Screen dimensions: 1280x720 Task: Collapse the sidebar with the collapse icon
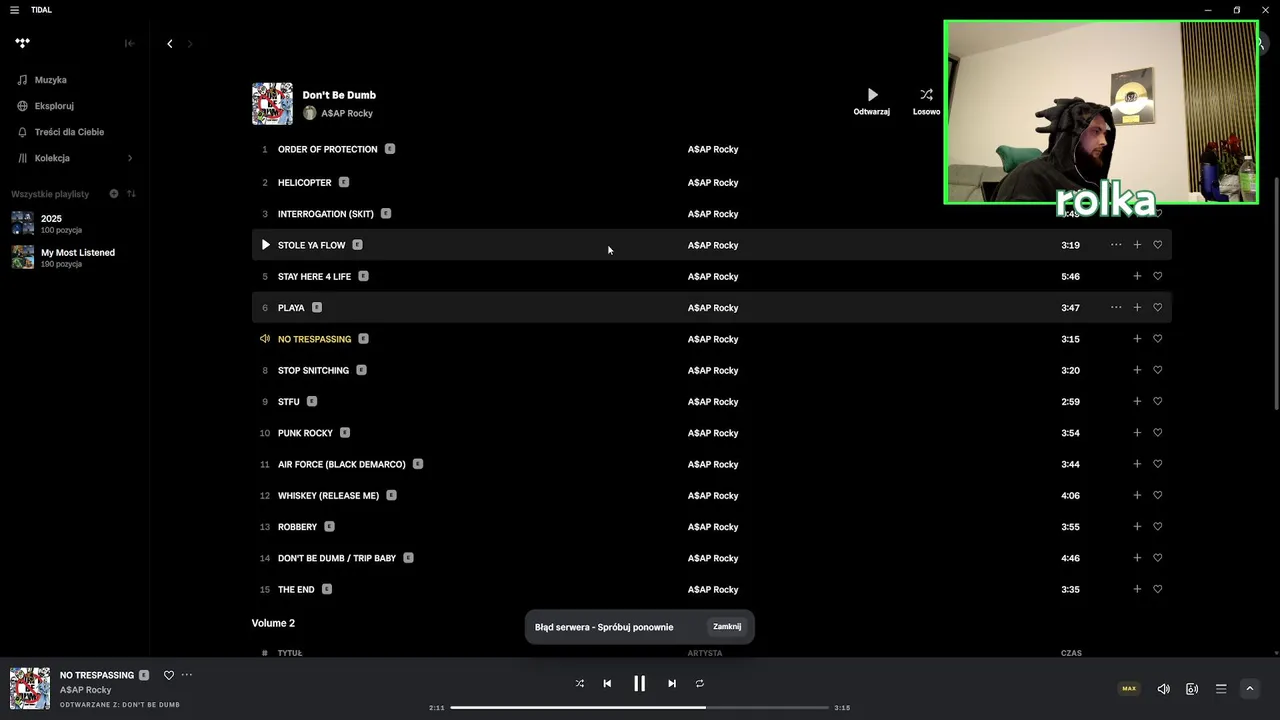(x=129, y=43)
